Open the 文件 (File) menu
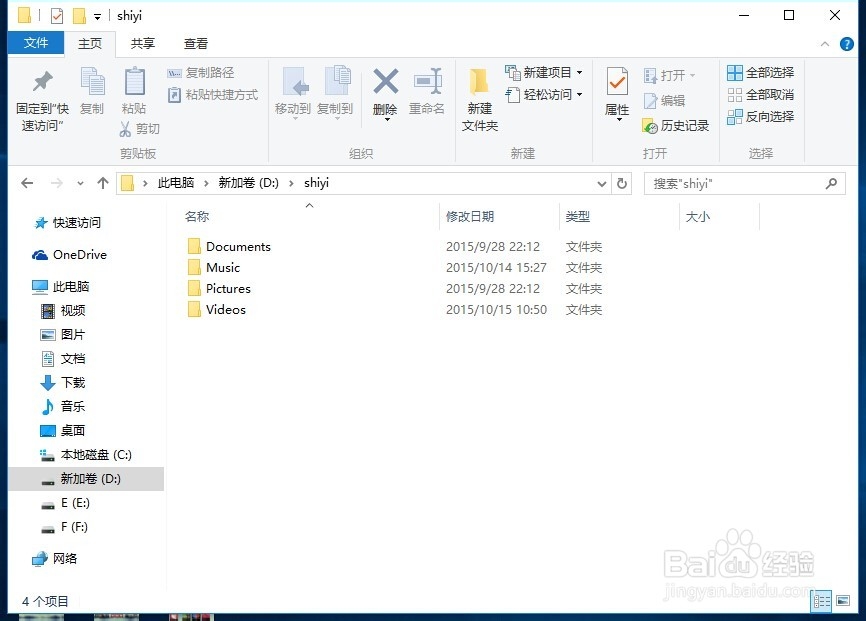The image size is (866, 621). coord(36,43)
